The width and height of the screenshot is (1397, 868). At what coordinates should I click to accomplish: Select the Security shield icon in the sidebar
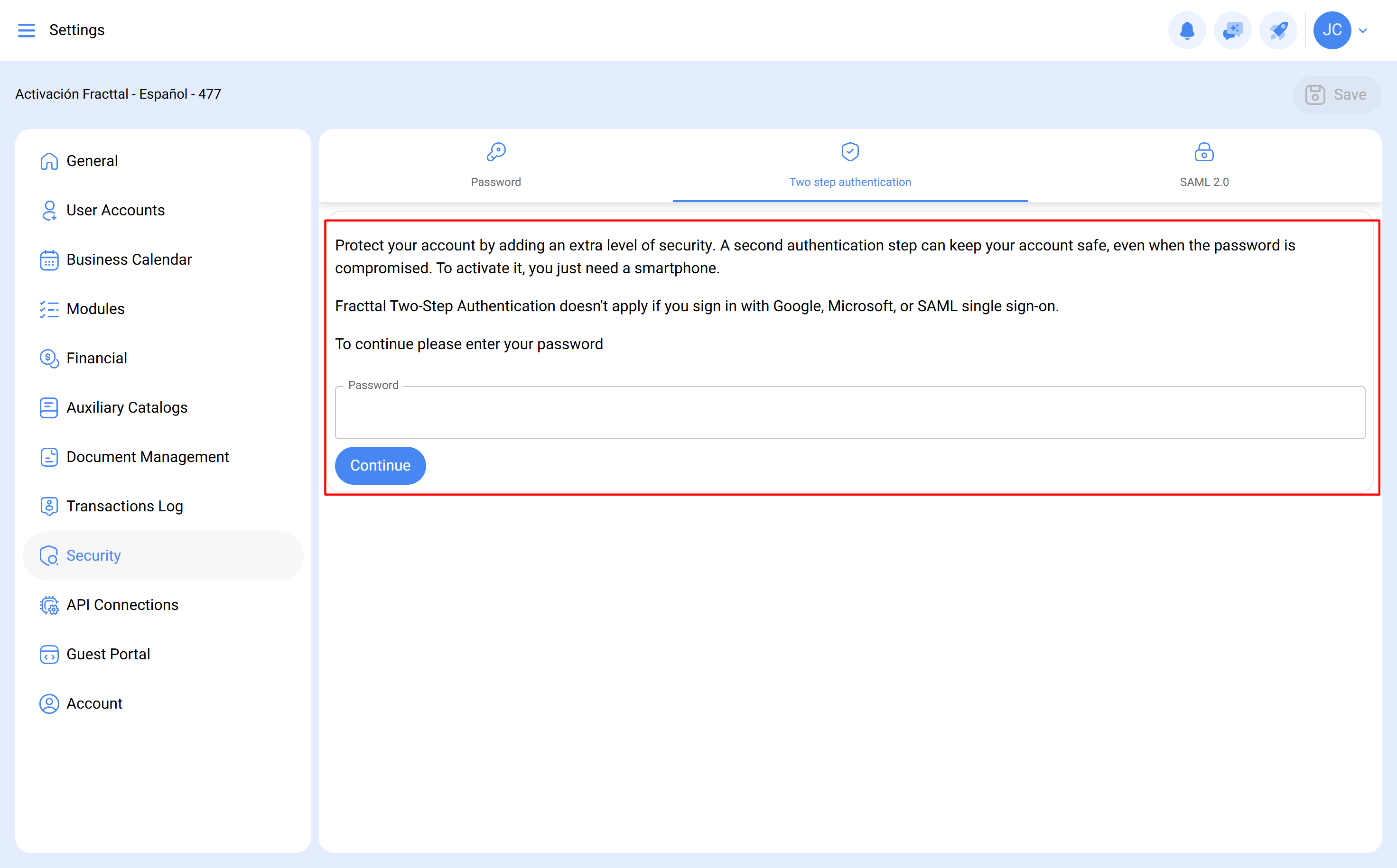point(49,555)
